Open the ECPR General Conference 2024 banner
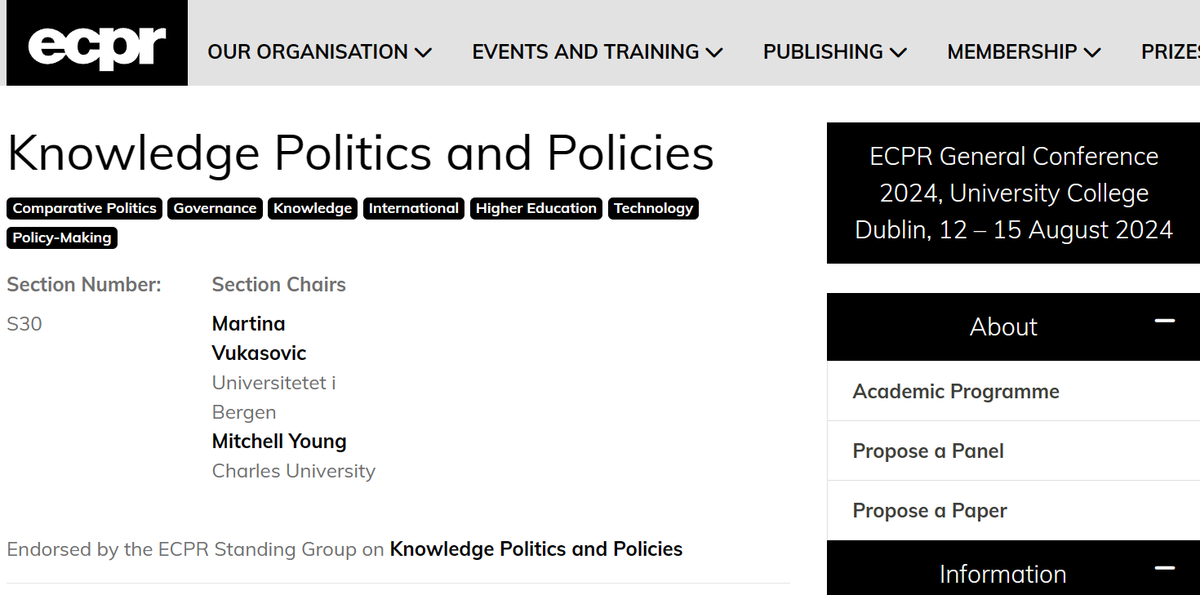Screen dimensions: 1200x595 click(1013, 193)
